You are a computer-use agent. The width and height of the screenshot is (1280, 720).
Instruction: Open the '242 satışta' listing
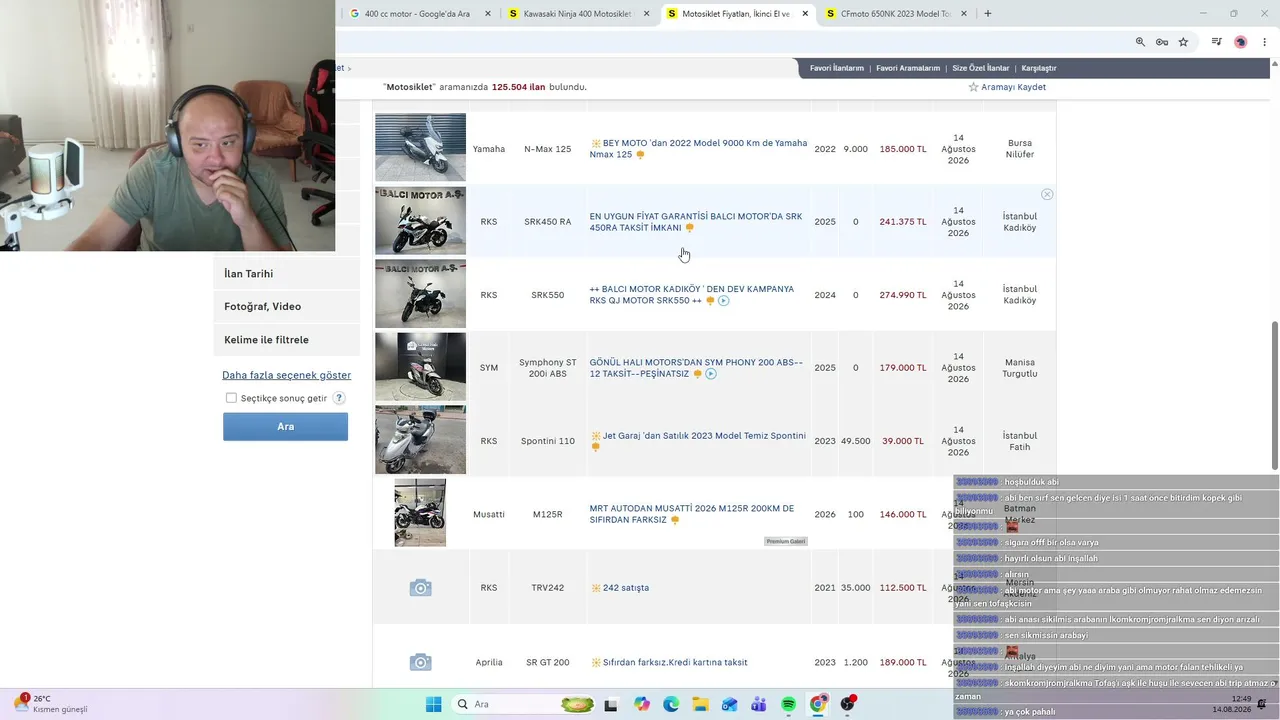(x=626, y=588)
